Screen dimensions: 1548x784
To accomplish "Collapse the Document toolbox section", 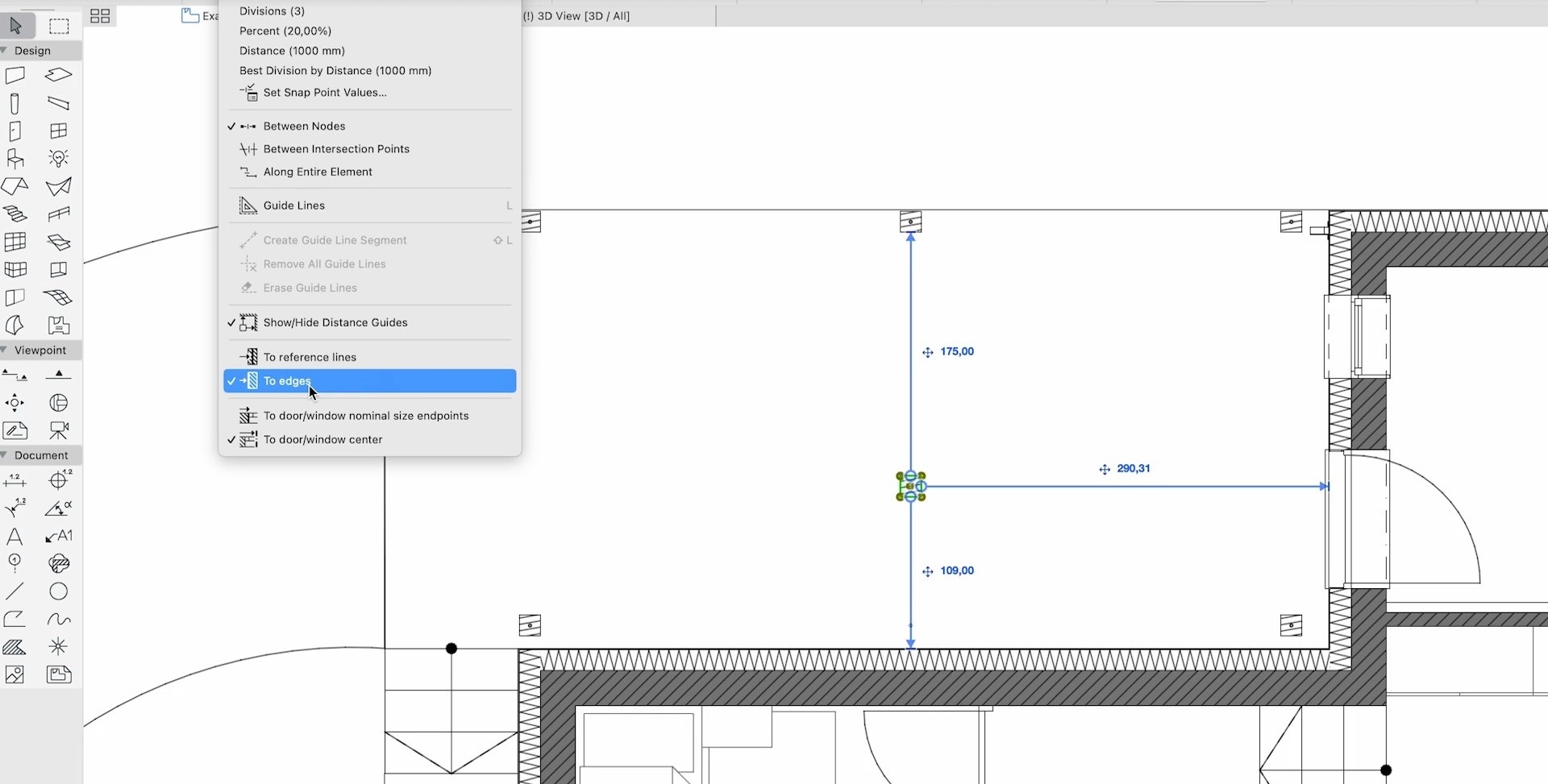I will (5, 455).
